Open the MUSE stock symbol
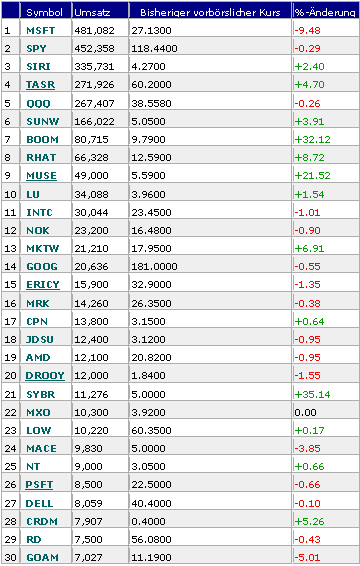360x566 pixels. pyautogui.click(x=42, y=176)
